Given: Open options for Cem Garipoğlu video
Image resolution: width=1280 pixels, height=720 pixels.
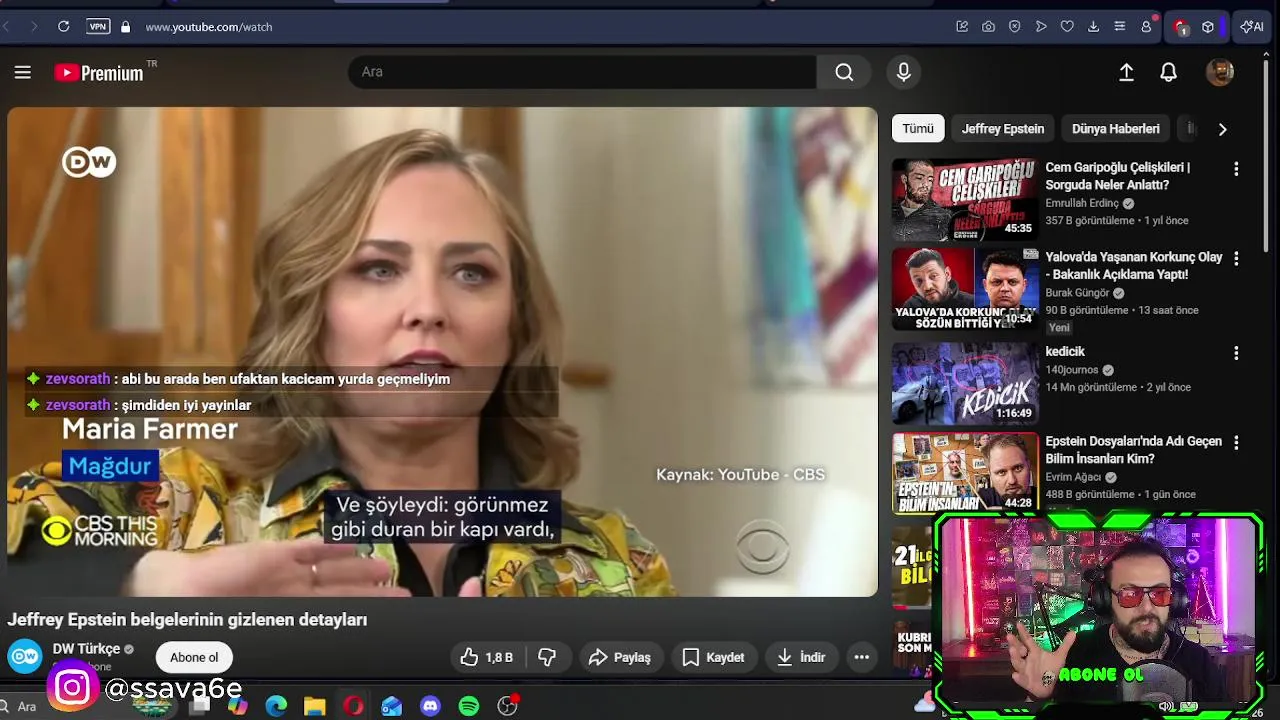Looking at the screenshot, I should [x=1236, y=169].
